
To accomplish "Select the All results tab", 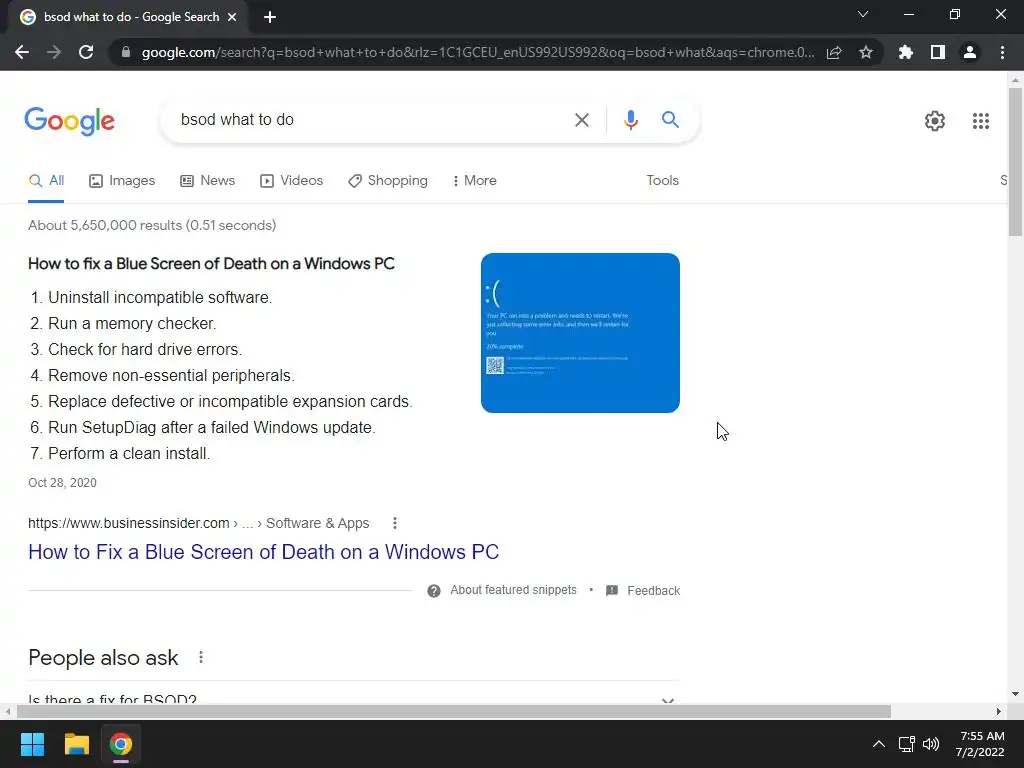I will (46, 181).
